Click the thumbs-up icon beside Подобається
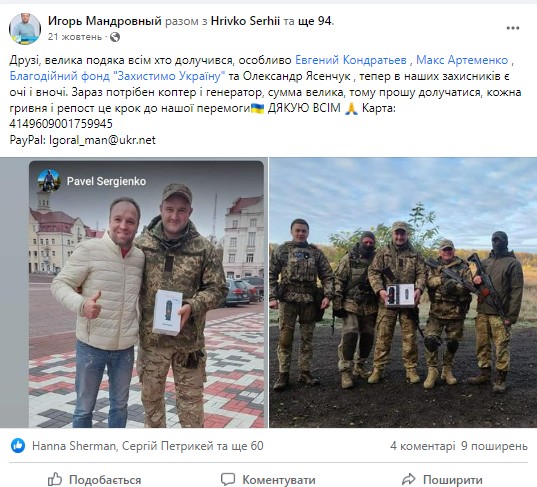This screenshot has width=537, height=487. [x=55, y=479]
